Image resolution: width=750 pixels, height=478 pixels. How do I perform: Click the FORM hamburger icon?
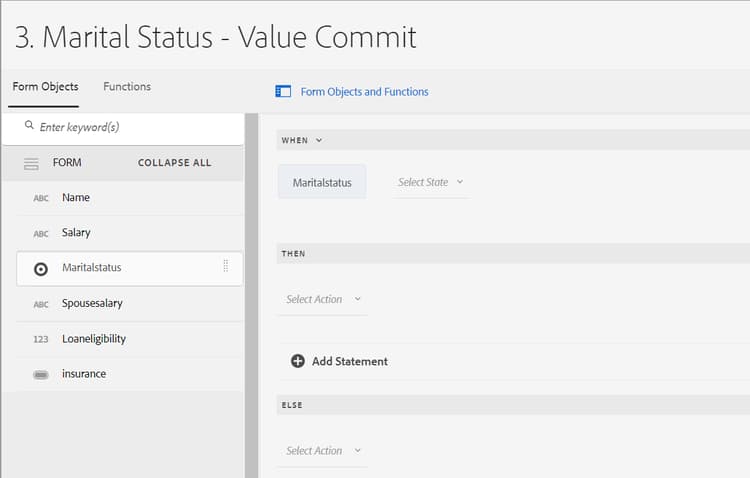(x=31, y=163)
